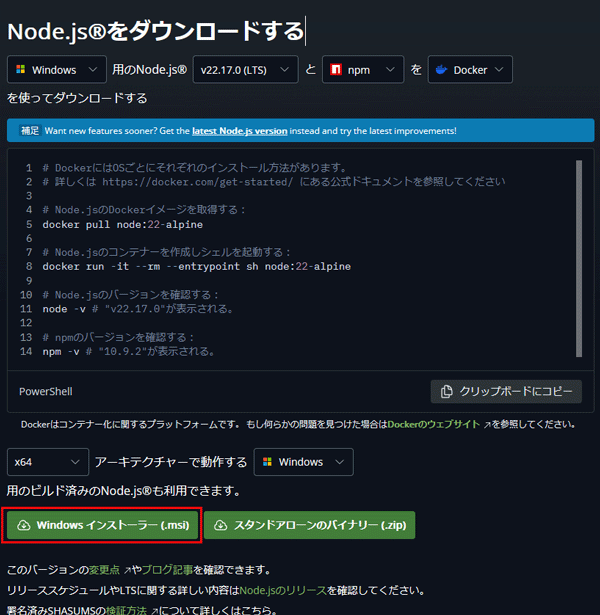Open the lower Windows platform dropdown
Image resolution: width=600 pixels, height=615 pixels.
(x=304, y=462)
